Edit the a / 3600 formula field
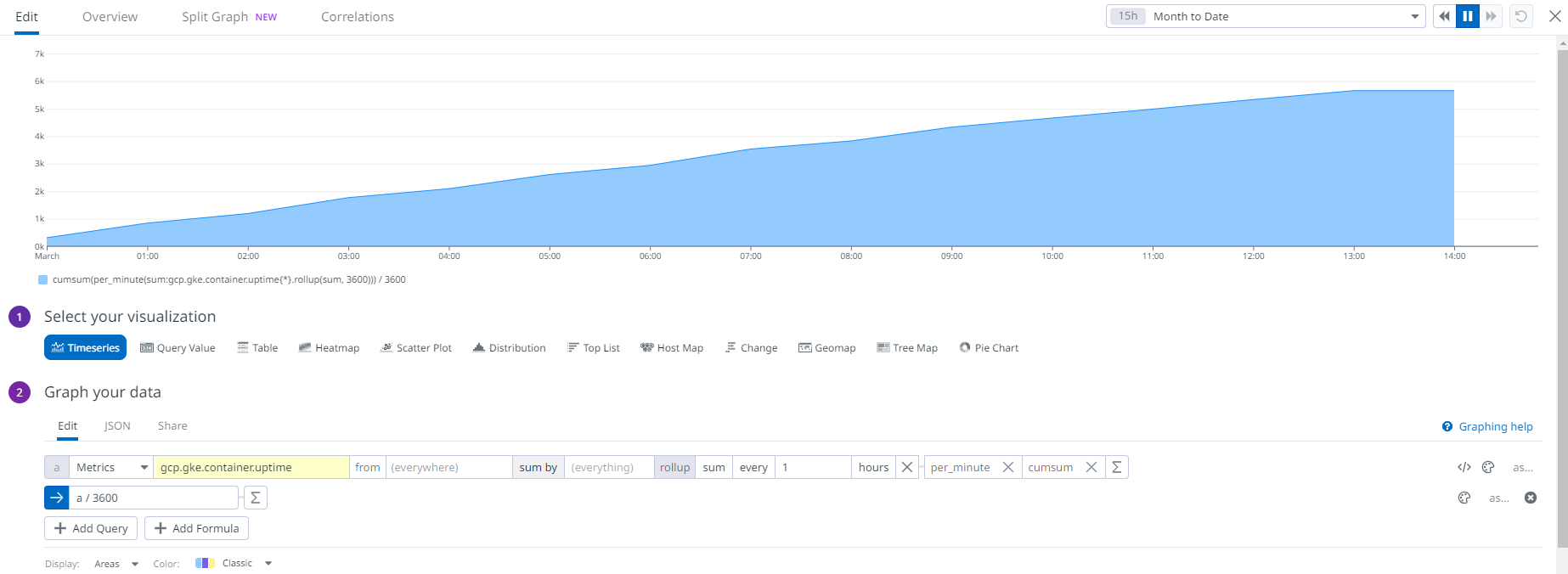 (x=154, y=498)
